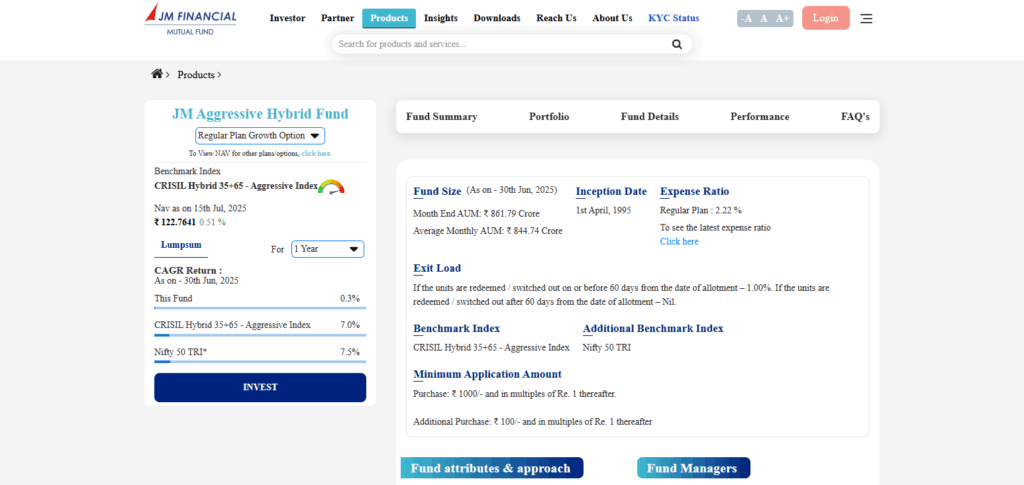
Task: Switch to Fund Summary tab
Action: point(441,117)
